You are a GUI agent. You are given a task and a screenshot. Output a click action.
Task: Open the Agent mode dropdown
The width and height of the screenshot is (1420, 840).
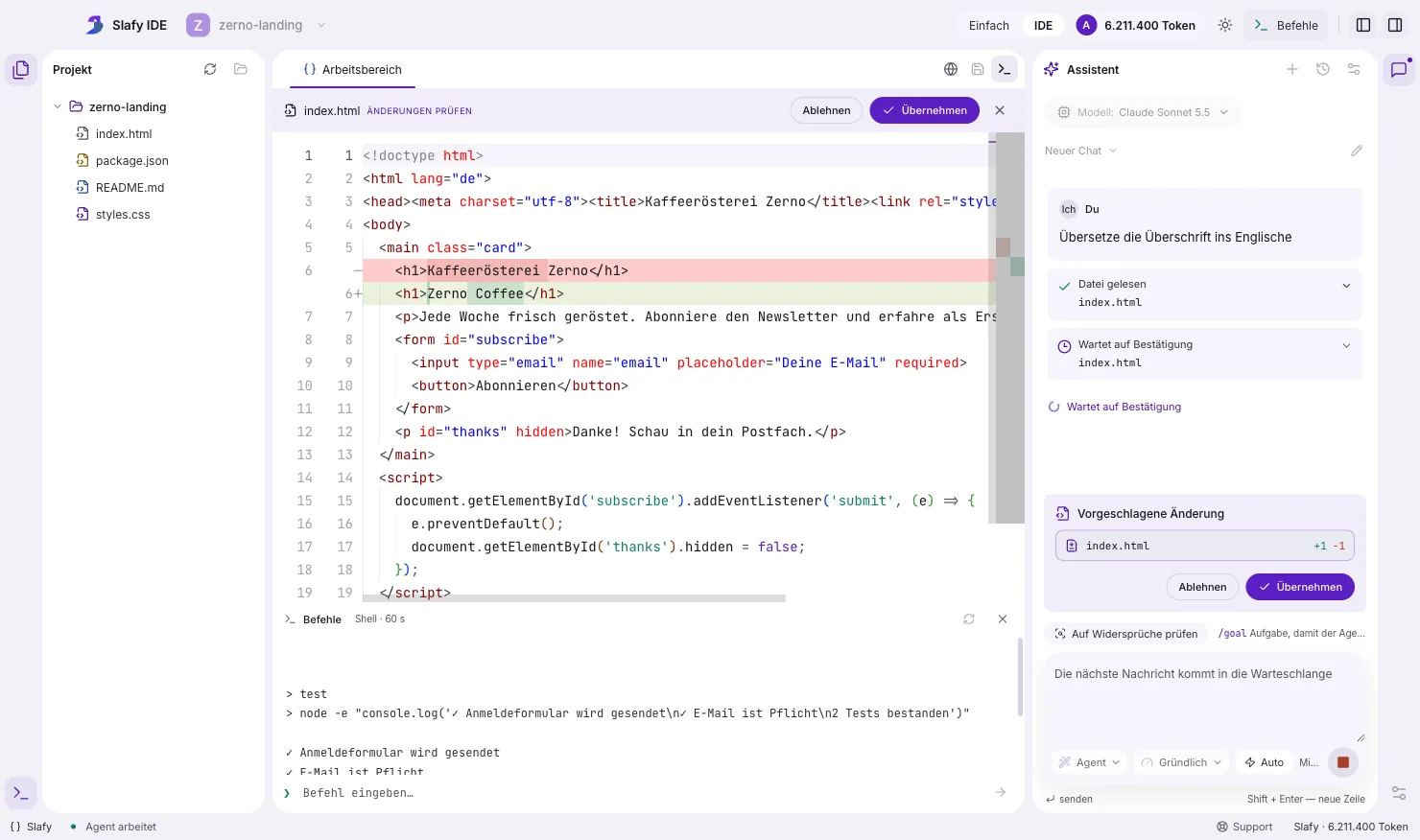click(x=1089, y=762)
